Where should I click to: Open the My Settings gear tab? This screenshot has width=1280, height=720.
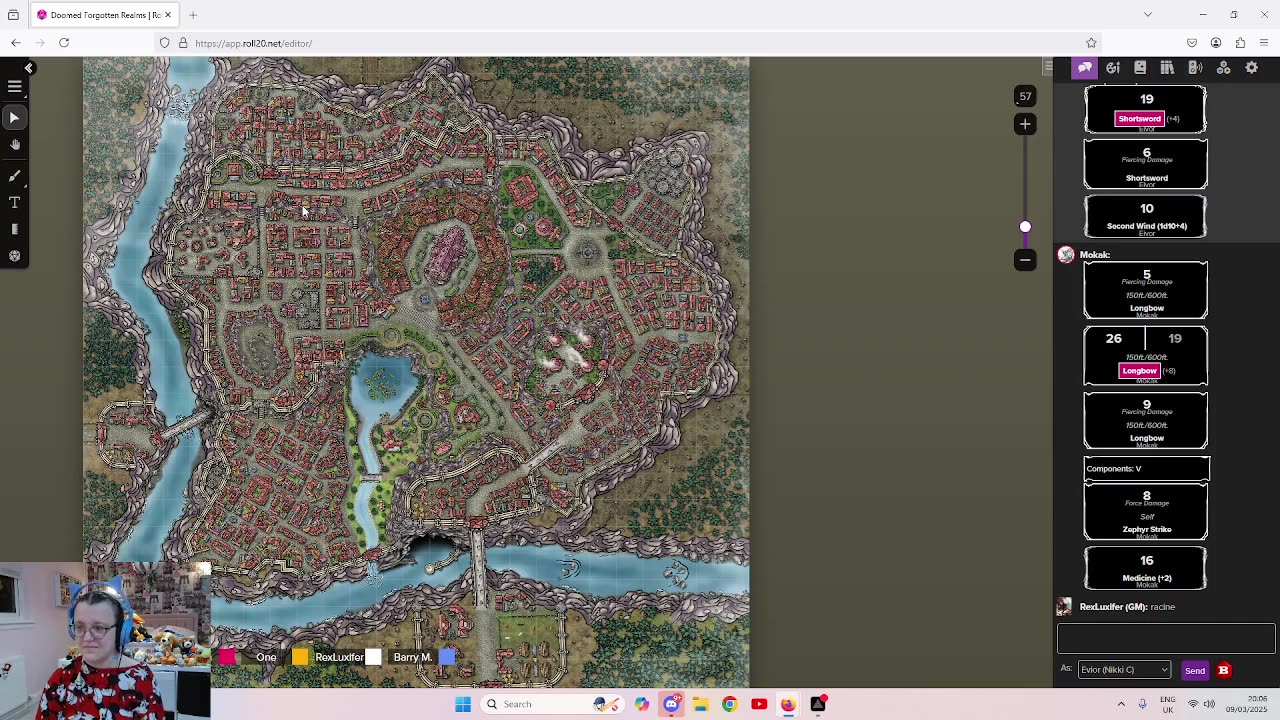point(1251,68)
